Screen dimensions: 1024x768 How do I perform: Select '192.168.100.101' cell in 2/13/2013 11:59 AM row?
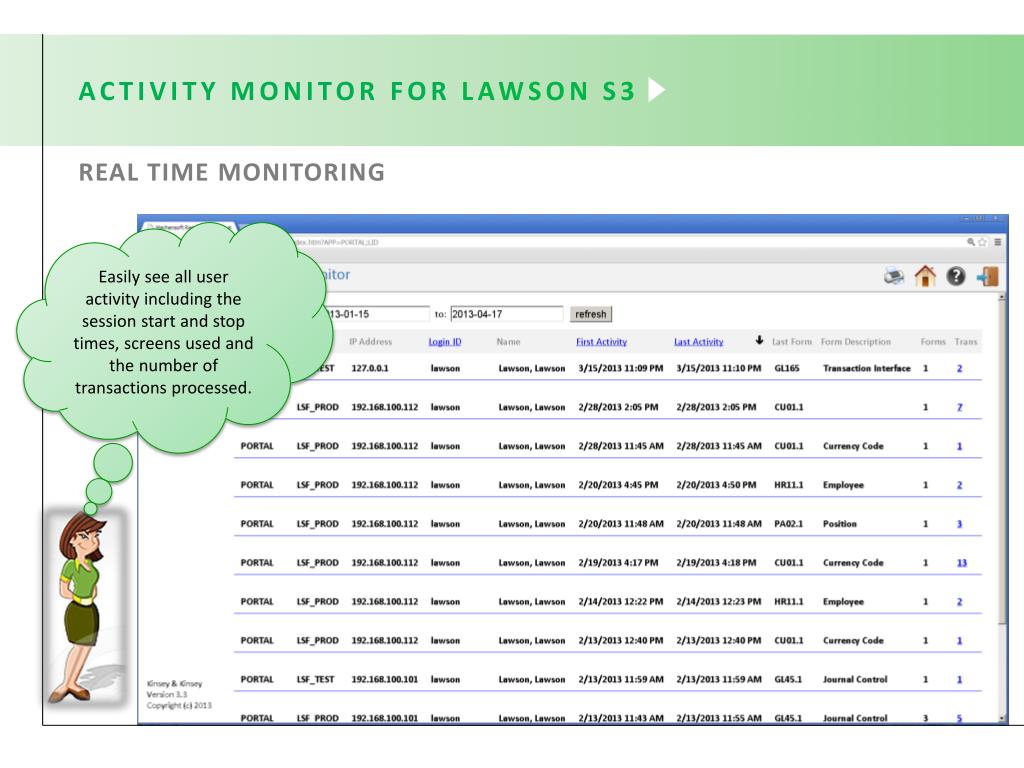point(385,679)
